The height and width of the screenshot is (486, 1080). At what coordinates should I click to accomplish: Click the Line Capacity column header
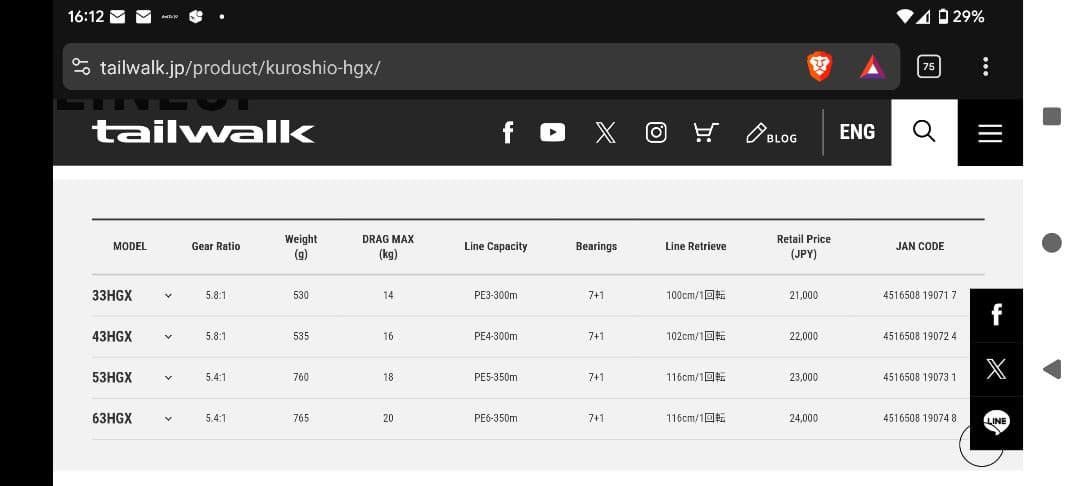[x=496, y=246]
